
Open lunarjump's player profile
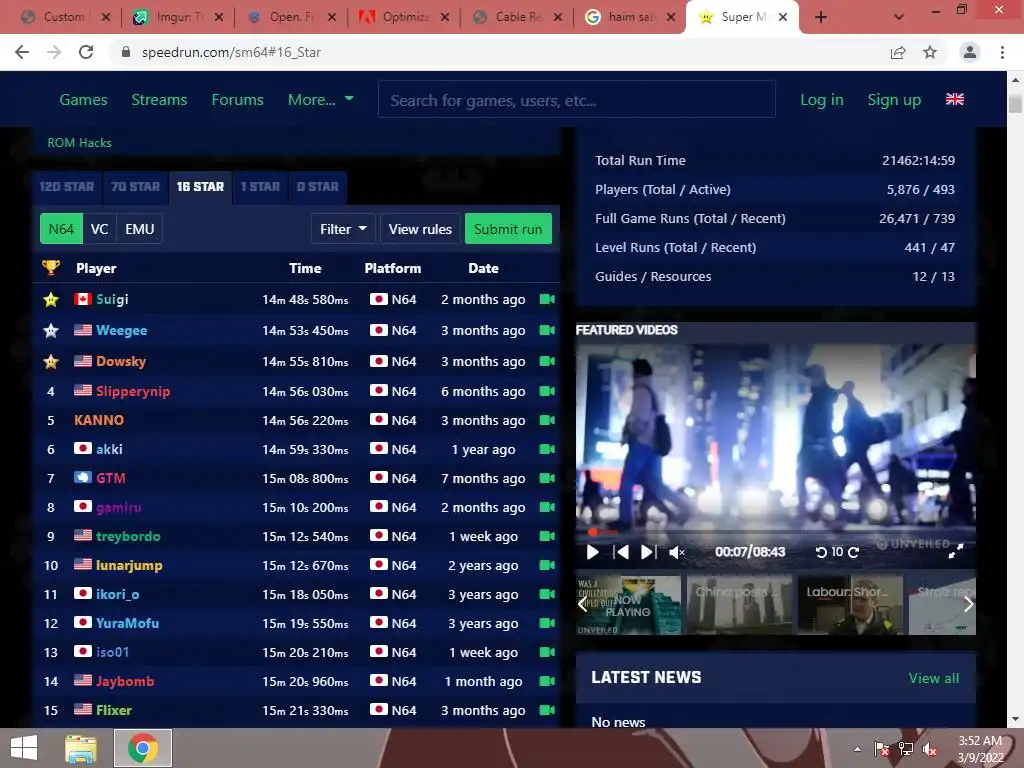tap(129, 566)
